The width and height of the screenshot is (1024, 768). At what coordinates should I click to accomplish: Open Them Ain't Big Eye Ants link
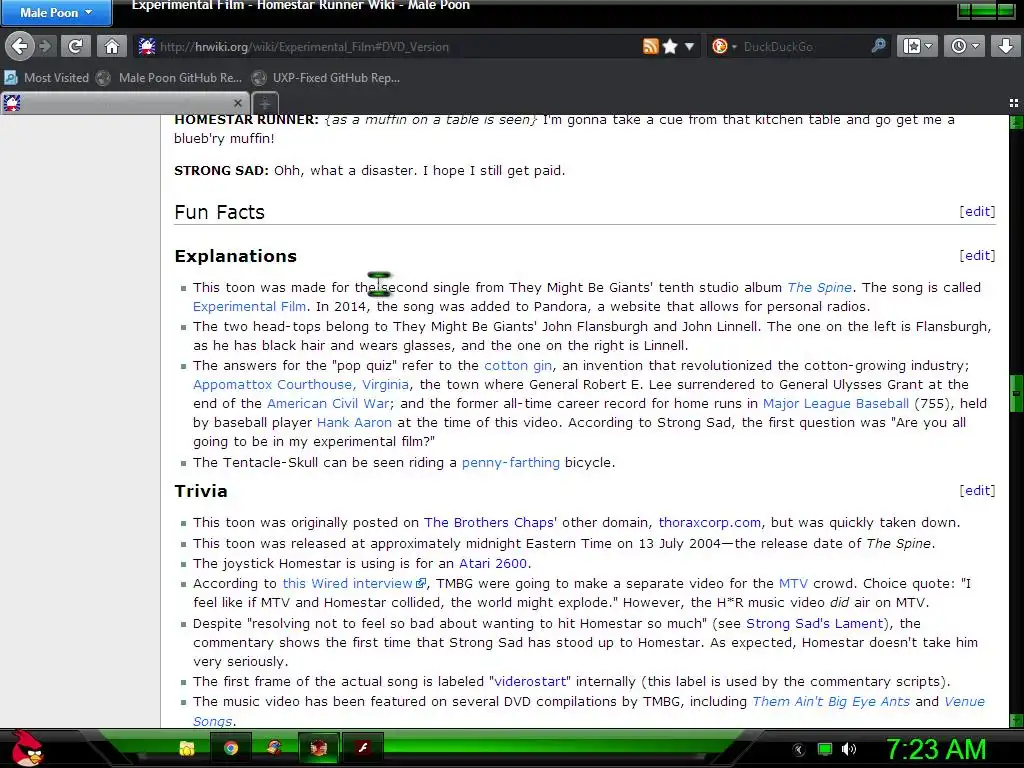pyautogui.click(x=831, y=701)
